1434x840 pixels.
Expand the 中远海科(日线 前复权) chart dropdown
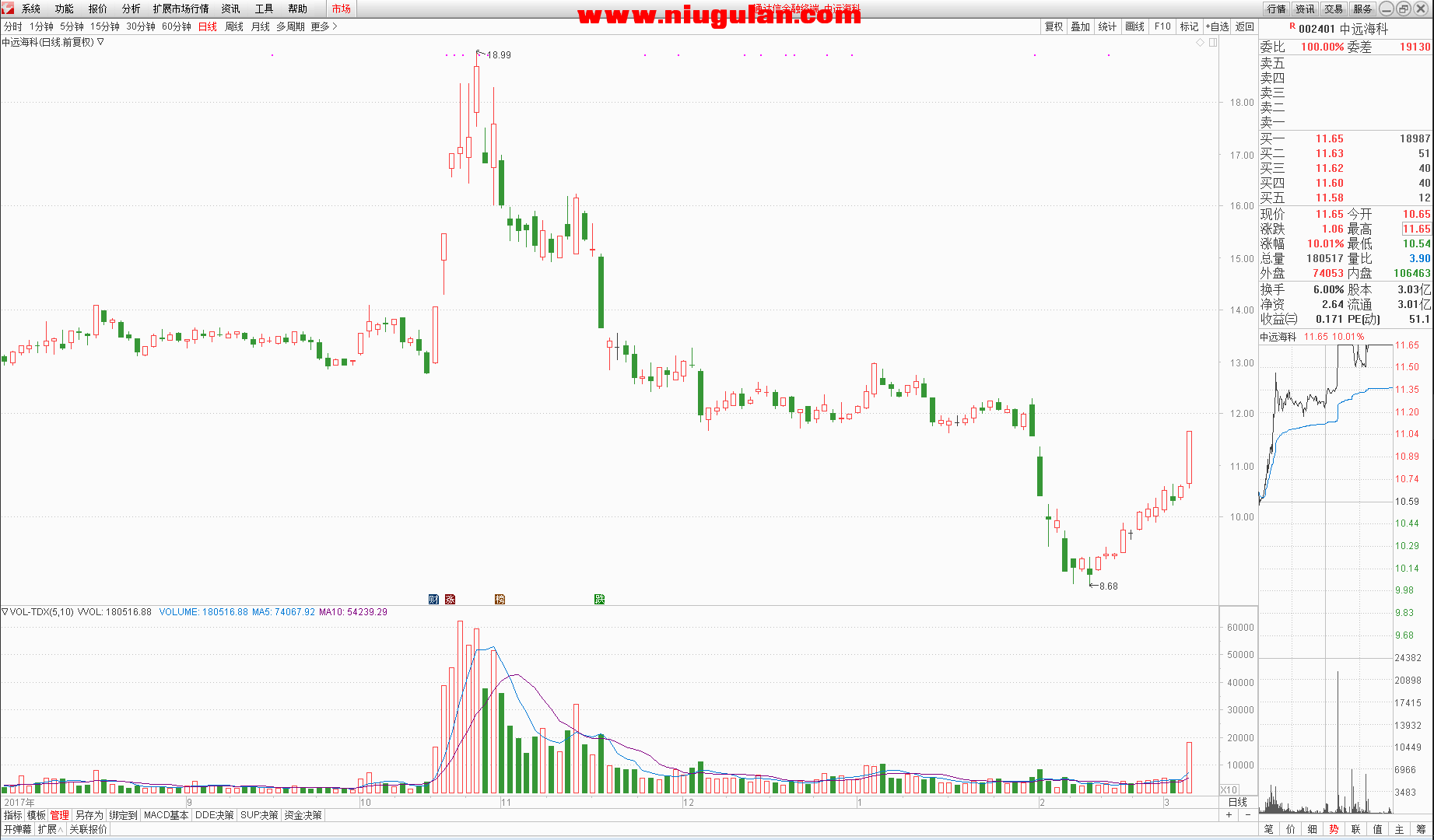click(x=100, y=42)
